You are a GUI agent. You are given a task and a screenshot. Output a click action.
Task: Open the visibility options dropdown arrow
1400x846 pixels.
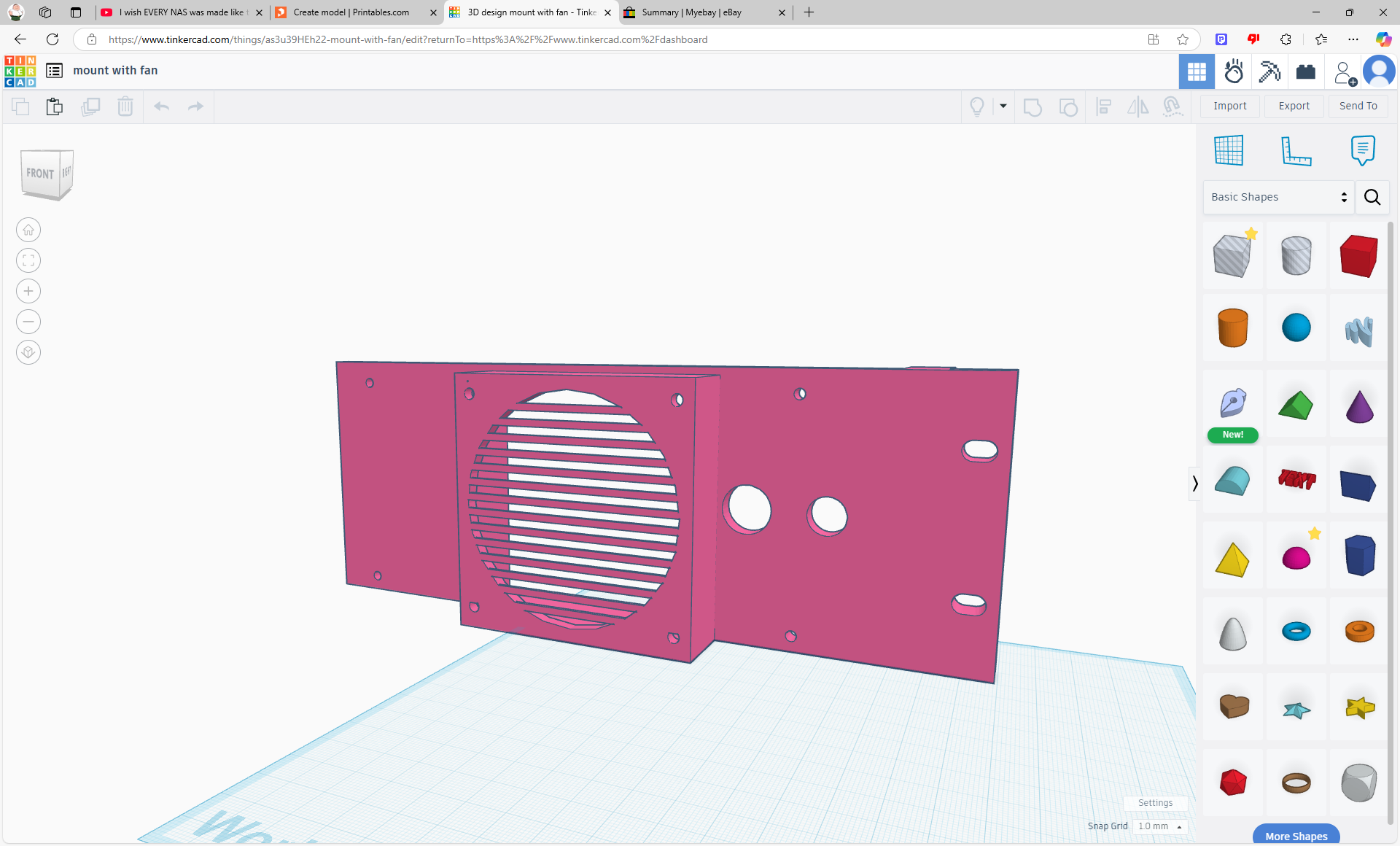point(1003,106)
